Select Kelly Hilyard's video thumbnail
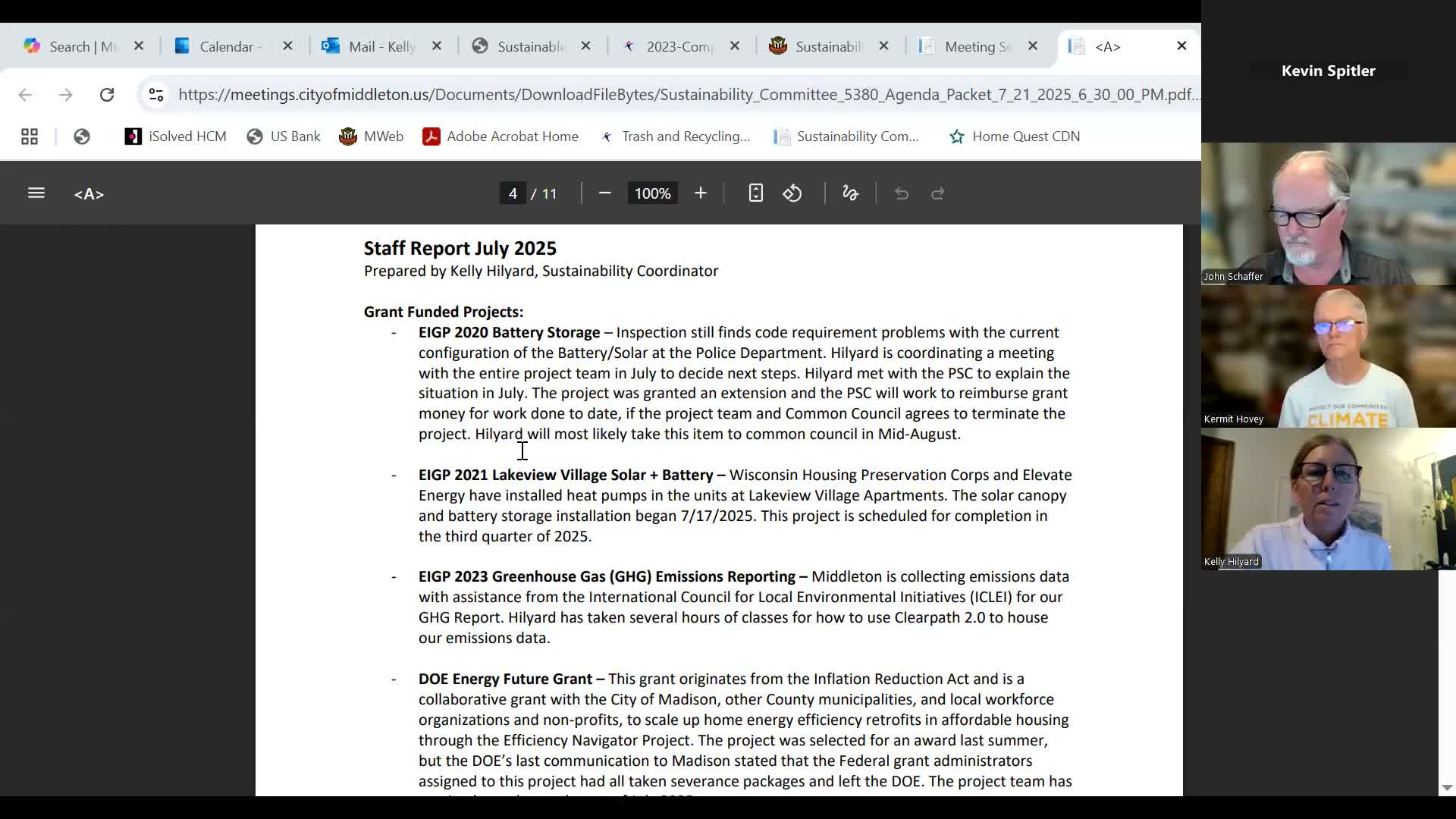The width and height of the screenshot is (1456, 819). 1329,499
